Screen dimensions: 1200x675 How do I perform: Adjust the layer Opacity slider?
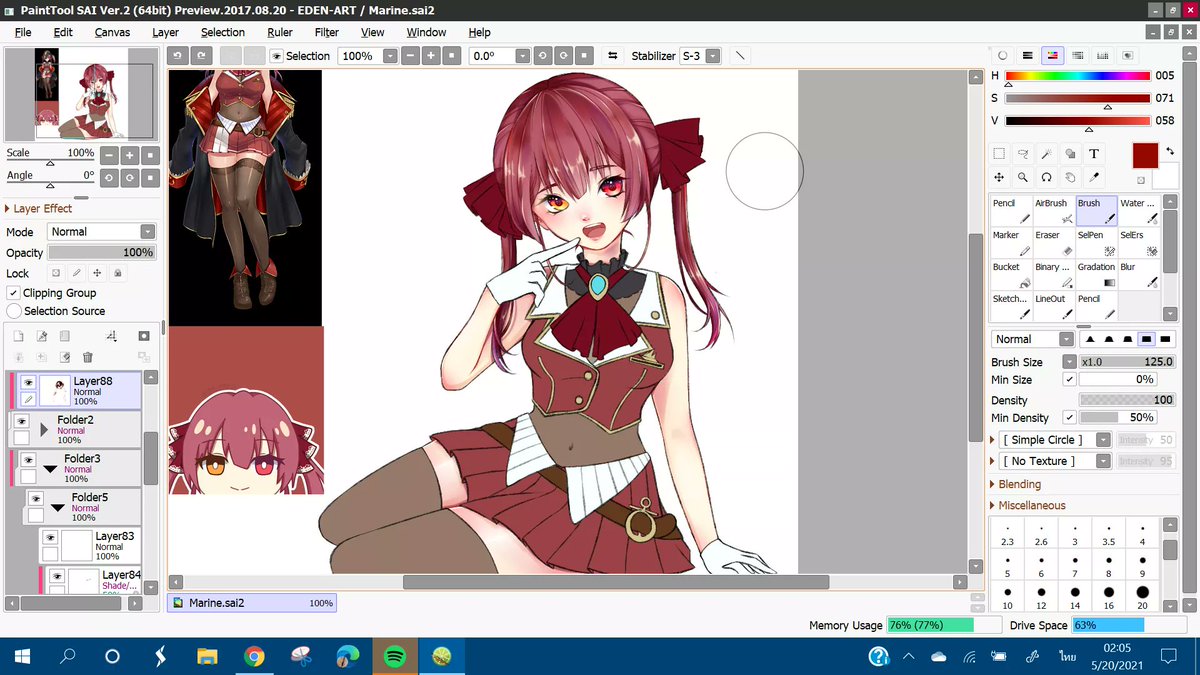[101, 253]
